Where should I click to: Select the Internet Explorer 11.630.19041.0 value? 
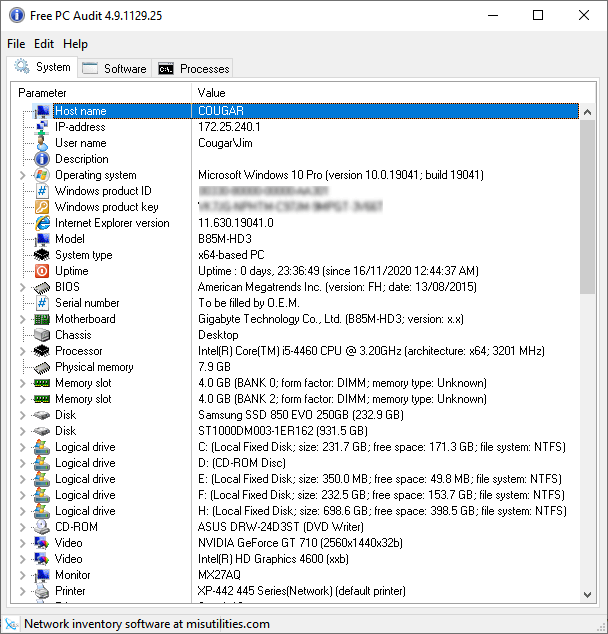pos(236,223)
